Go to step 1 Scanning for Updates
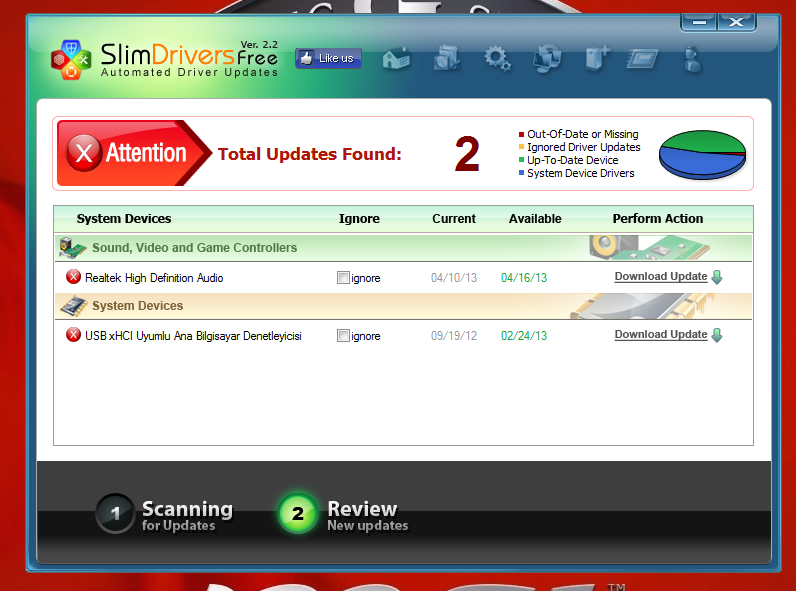 tap(164, 514)
